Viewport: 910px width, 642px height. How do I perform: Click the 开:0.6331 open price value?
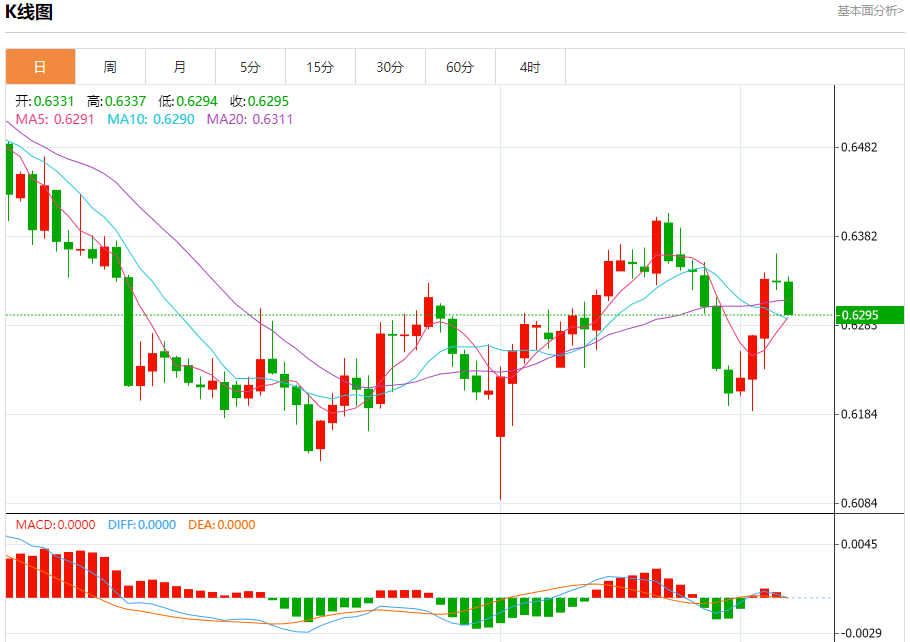click(x=45, y=101)
